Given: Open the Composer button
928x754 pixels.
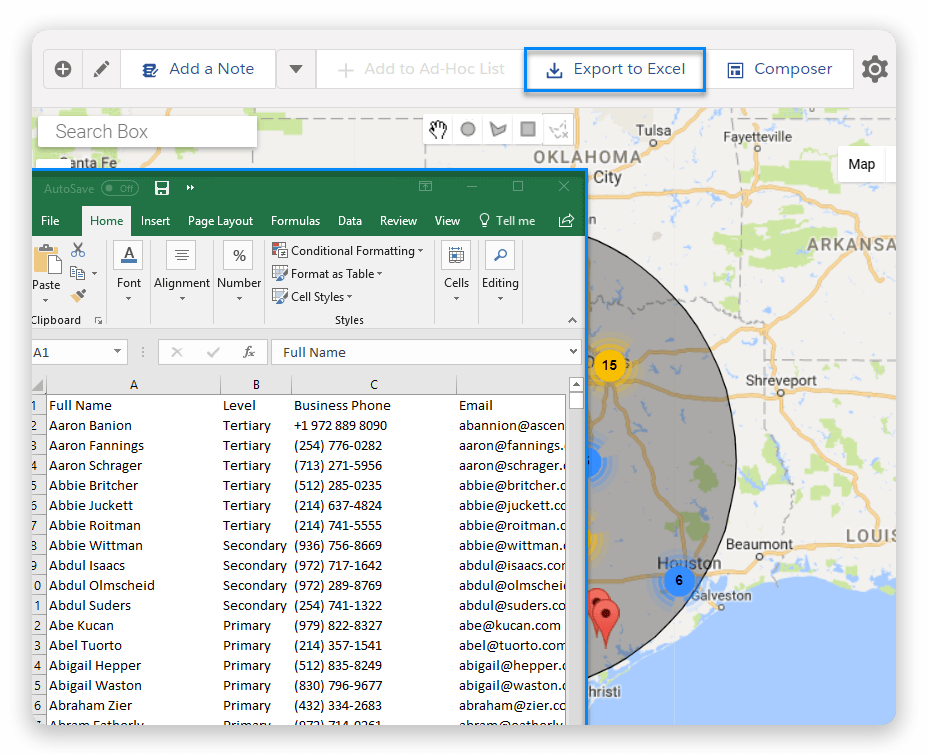Looking at the screenshot, I should pos(780,69).
